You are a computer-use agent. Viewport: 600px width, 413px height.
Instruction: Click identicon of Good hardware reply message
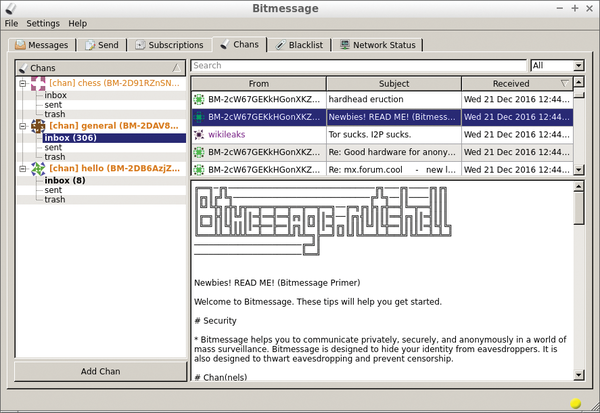(199, 152)
